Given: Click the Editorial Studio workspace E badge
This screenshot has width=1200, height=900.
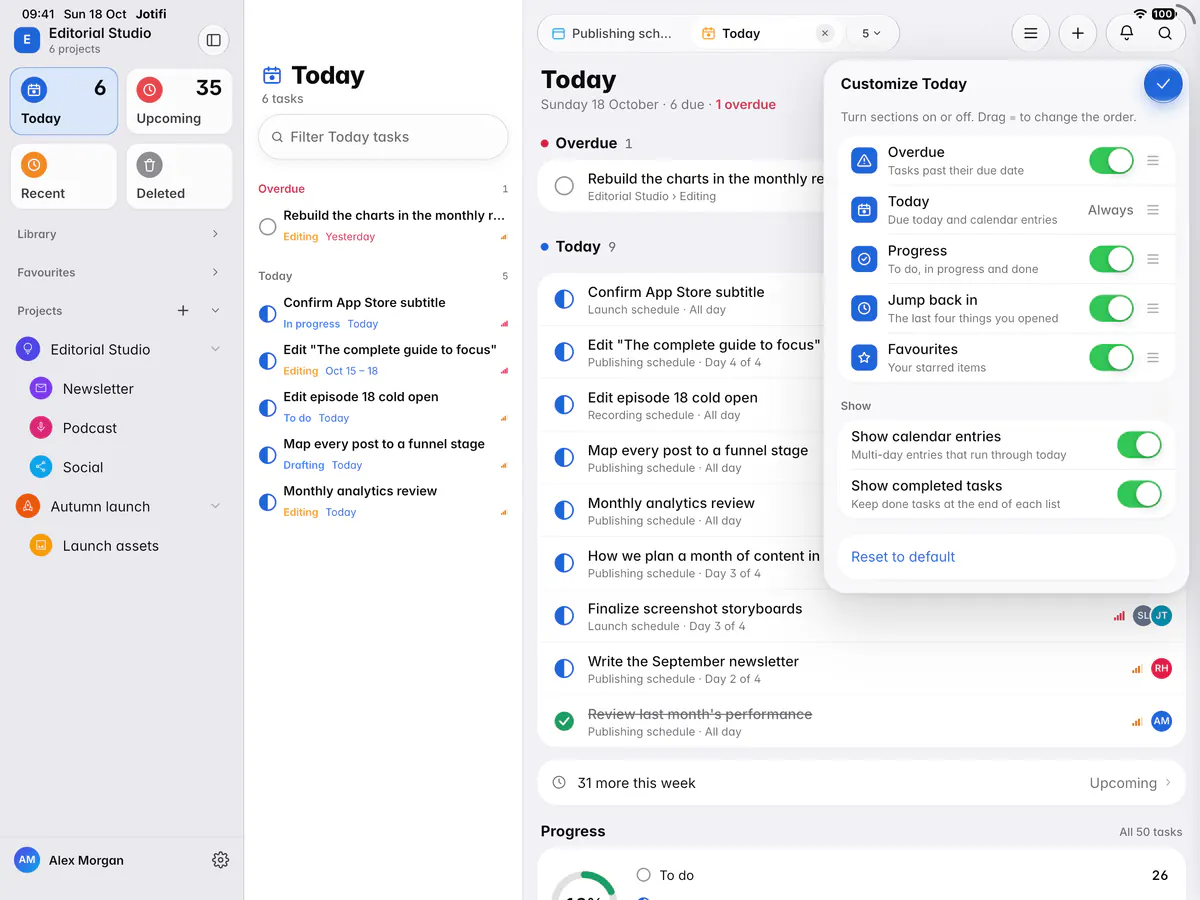Looking at the screenshot, I should click(26, 40).
